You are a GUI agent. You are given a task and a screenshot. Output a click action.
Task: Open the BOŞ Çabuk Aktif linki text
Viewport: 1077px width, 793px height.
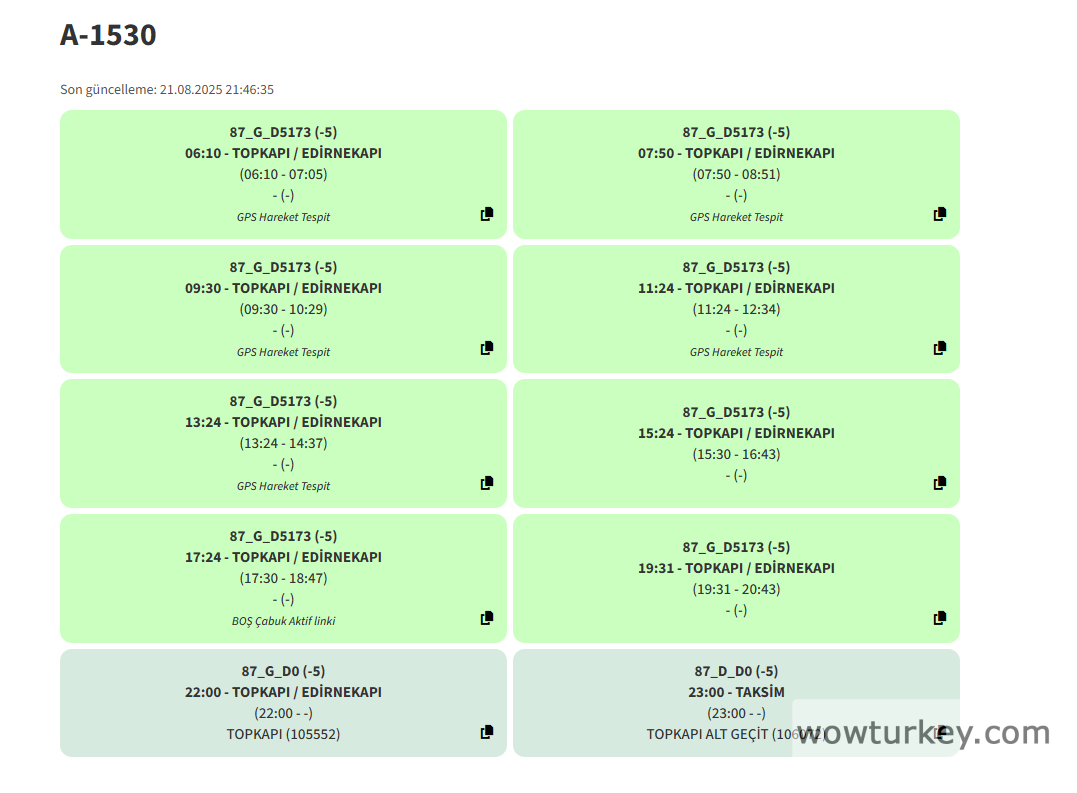pyautogui.click(x=283, y=621)
